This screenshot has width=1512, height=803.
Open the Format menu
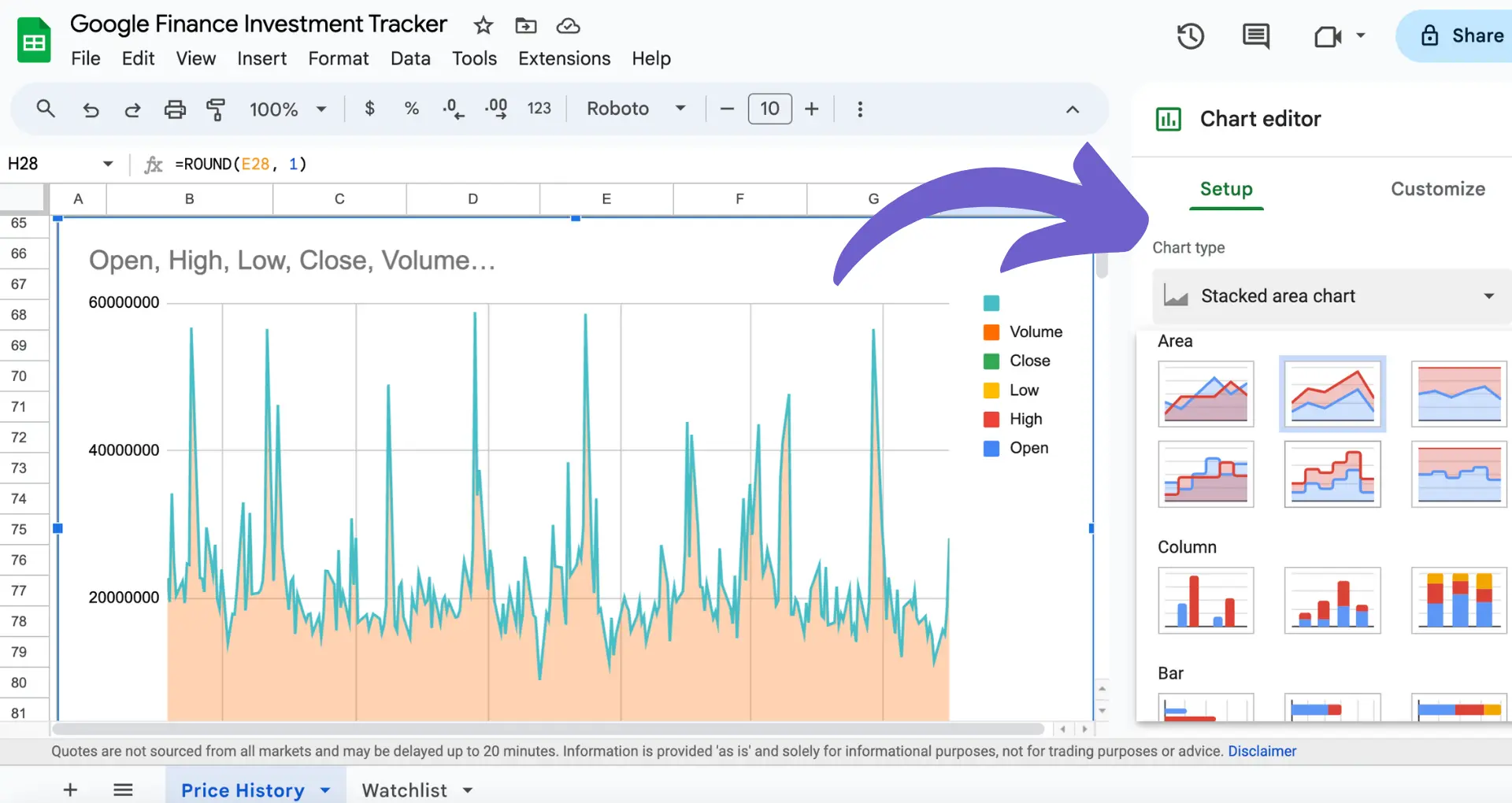(x=339, y=58)
